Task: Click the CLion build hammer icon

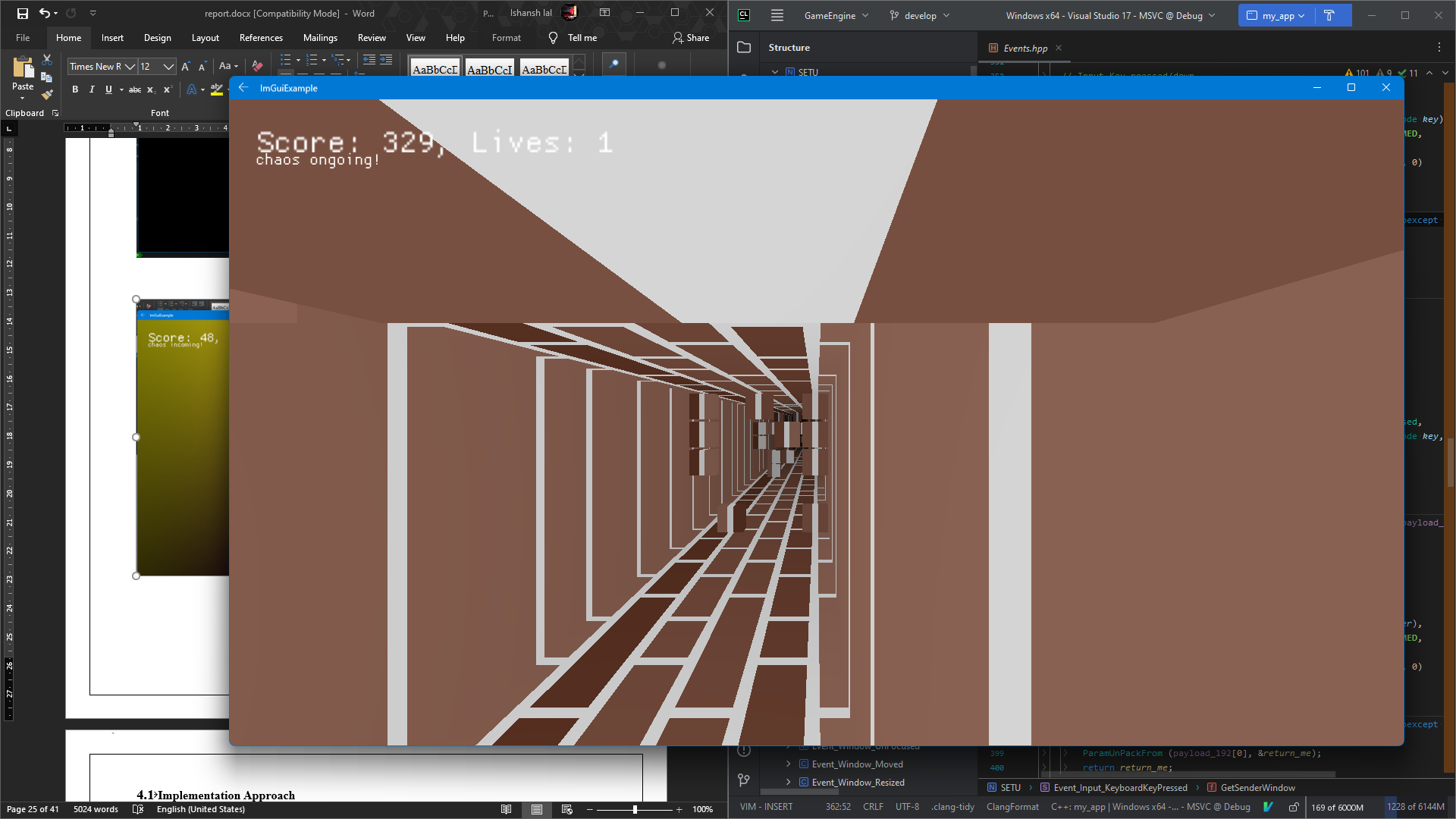Action: pos(1329,15)
